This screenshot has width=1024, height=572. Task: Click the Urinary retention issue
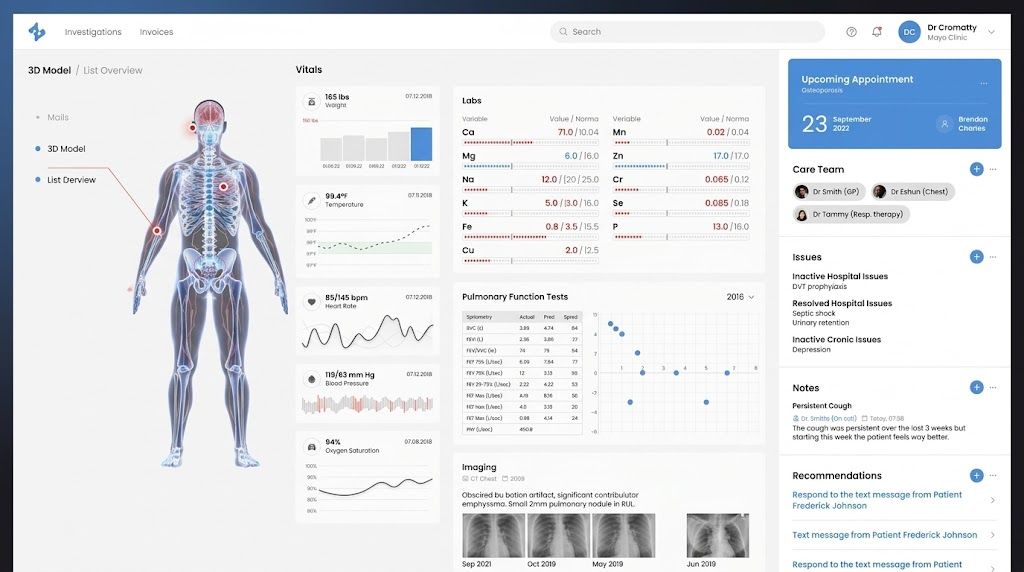click(821, 323)
